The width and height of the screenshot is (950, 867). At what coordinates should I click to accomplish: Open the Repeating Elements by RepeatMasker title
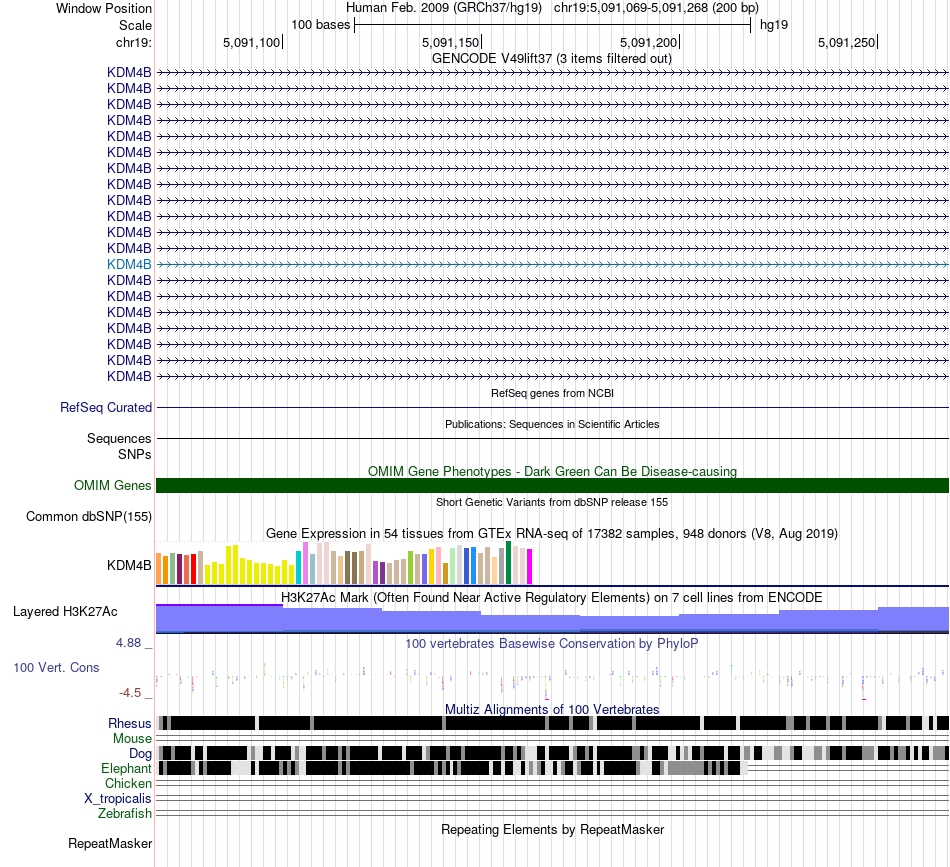click(552, 829)
